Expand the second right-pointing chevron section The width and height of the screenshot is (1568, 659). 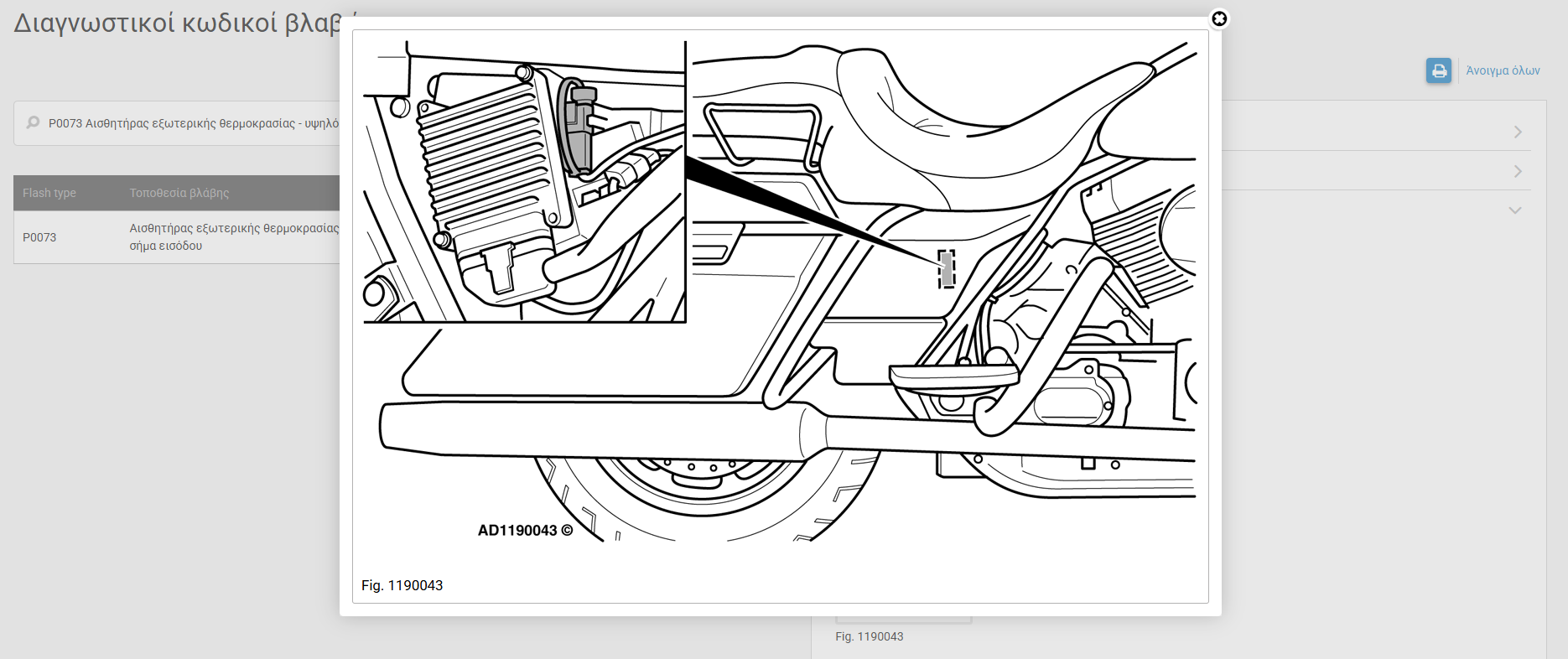pyautogui.click(x=1517, y=171)
